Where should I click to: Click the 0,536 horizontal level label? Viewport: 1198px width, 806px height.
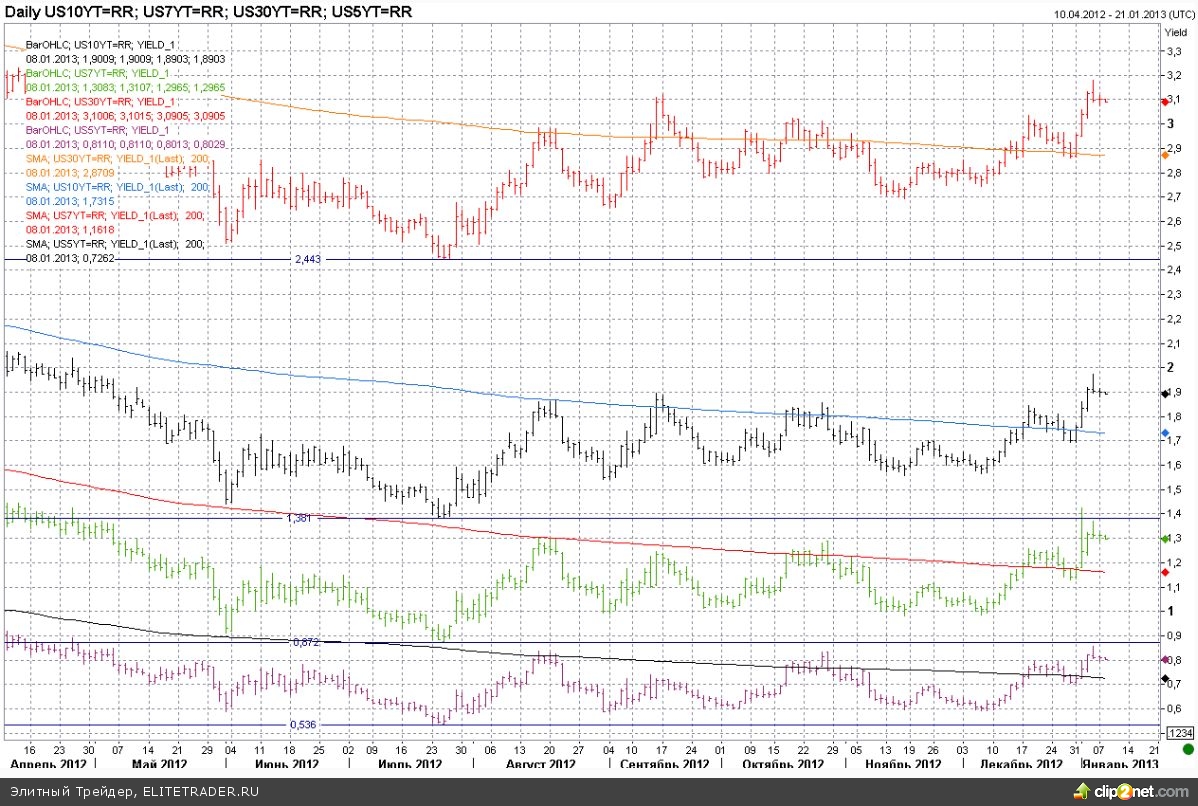(303, 724)
